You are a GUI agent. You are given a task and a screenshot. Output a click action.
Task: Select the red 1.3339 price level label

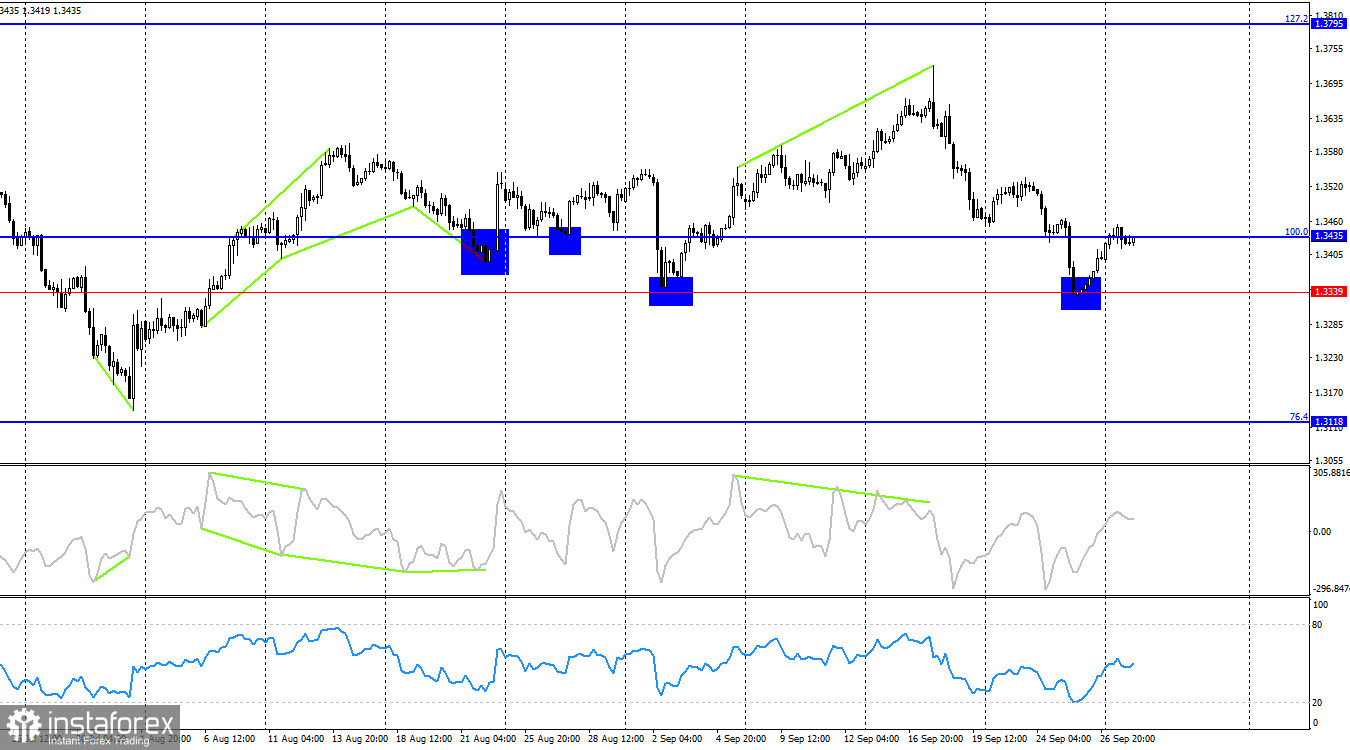[1328, 291]
